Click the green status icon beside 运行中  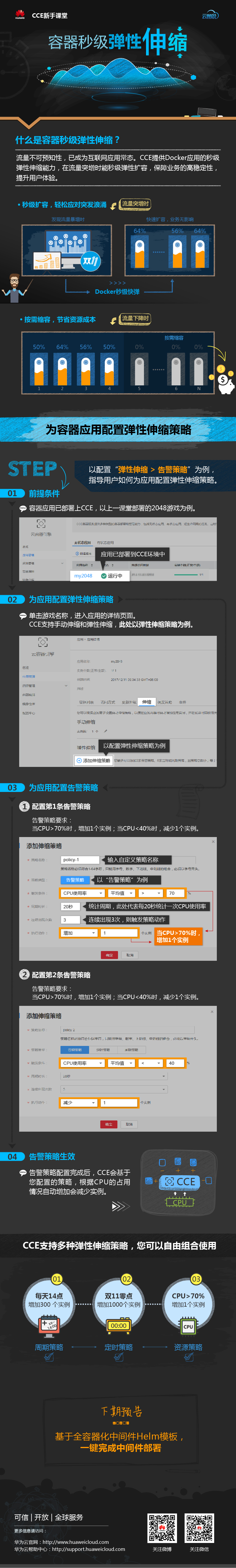coord(104,575)
